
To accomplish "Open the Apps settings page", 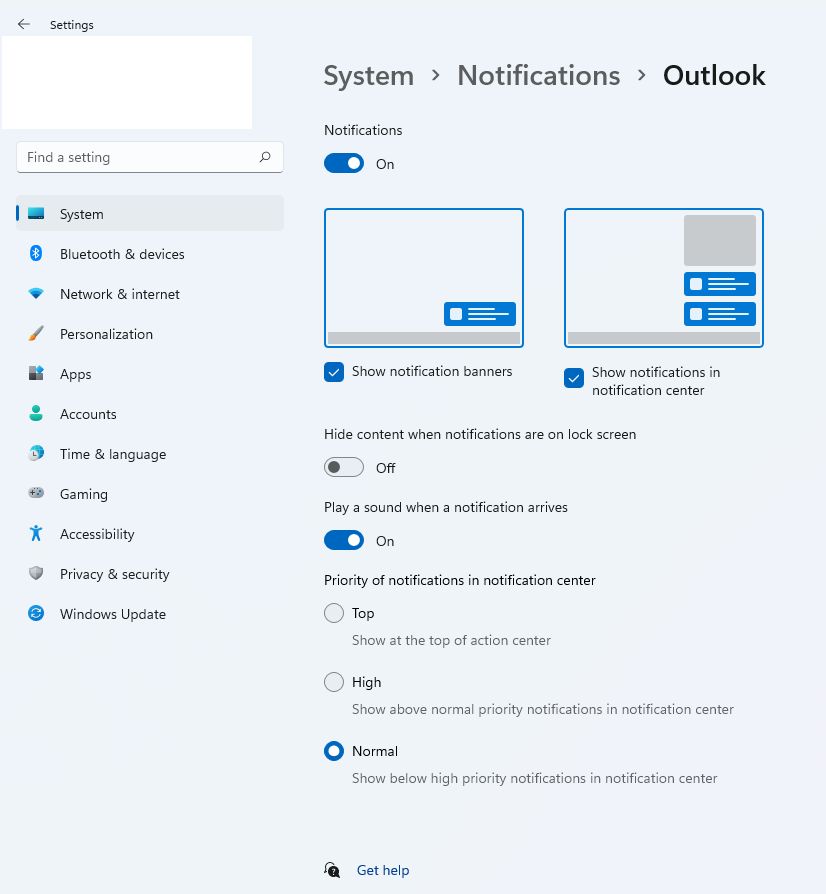I will pyautogui.click(x=150, y=373).
